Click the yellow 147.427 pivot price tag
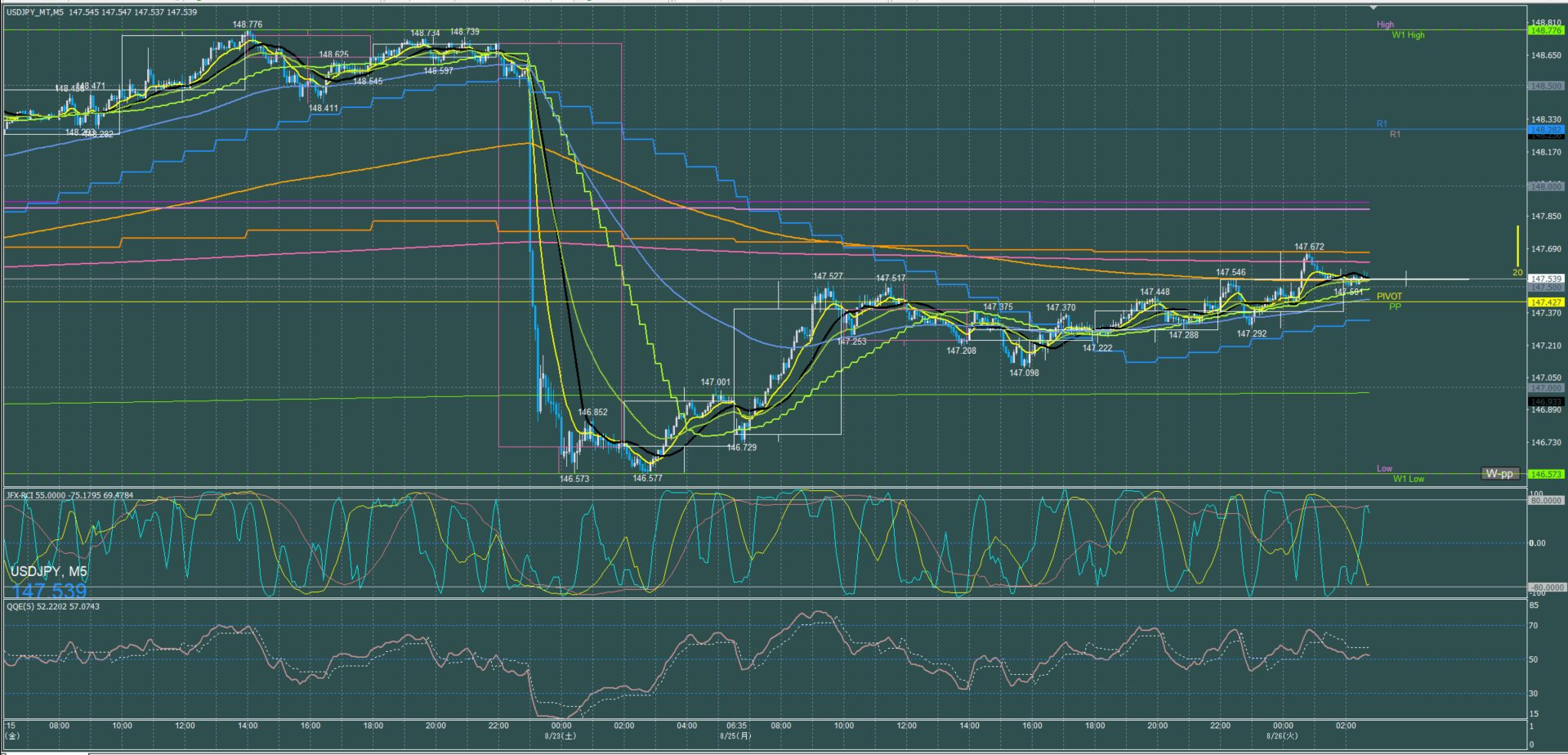Image resolution: width=1568 pixels, height=755 pixels. [x=1546, y=302]
